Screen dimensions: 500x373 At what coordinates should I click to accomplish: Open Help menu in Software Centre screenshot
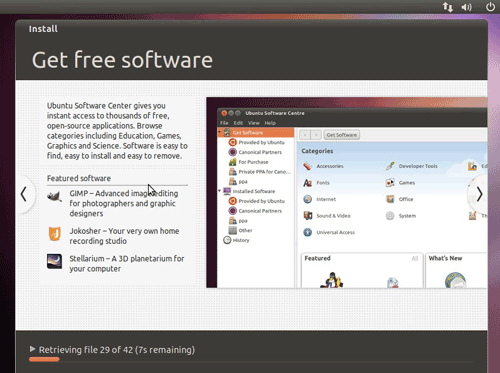click(270, 123)
